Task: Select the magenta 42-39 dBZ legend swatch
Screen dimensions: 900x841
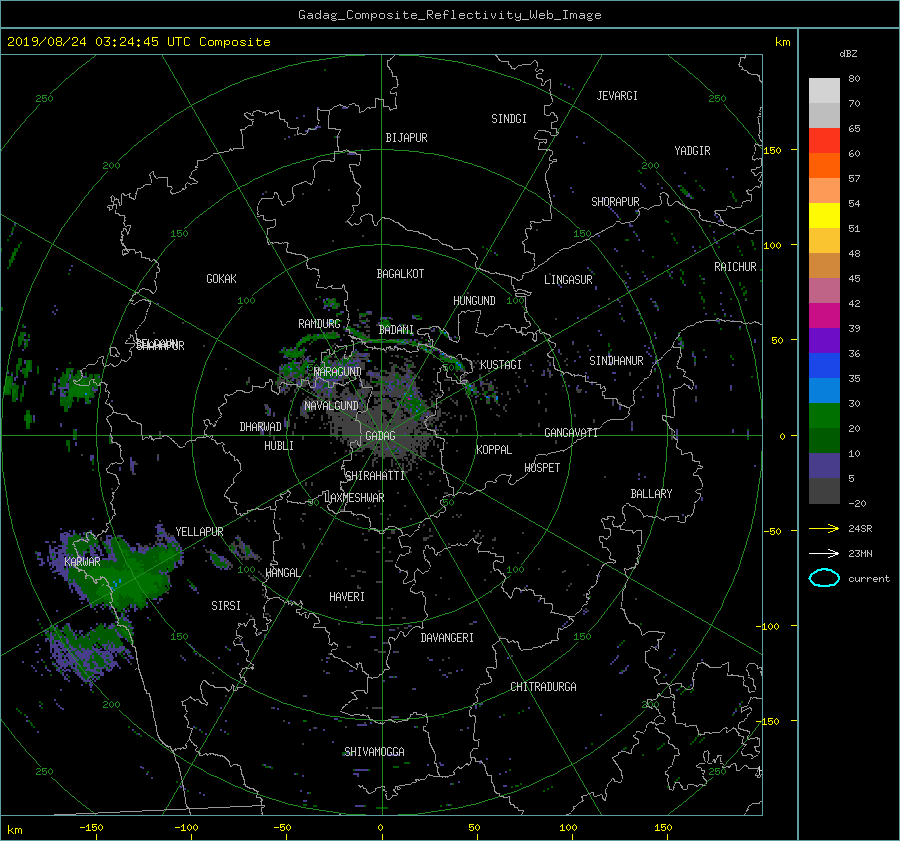Action: point(824,315)
